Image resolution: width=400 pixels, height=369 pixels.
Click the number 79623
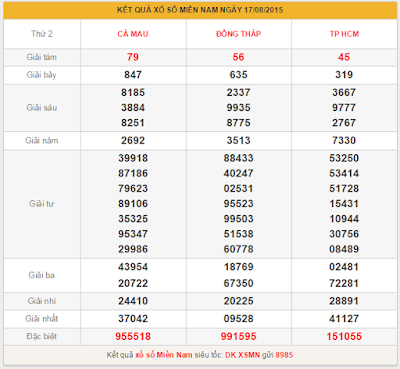pos(133,188)
